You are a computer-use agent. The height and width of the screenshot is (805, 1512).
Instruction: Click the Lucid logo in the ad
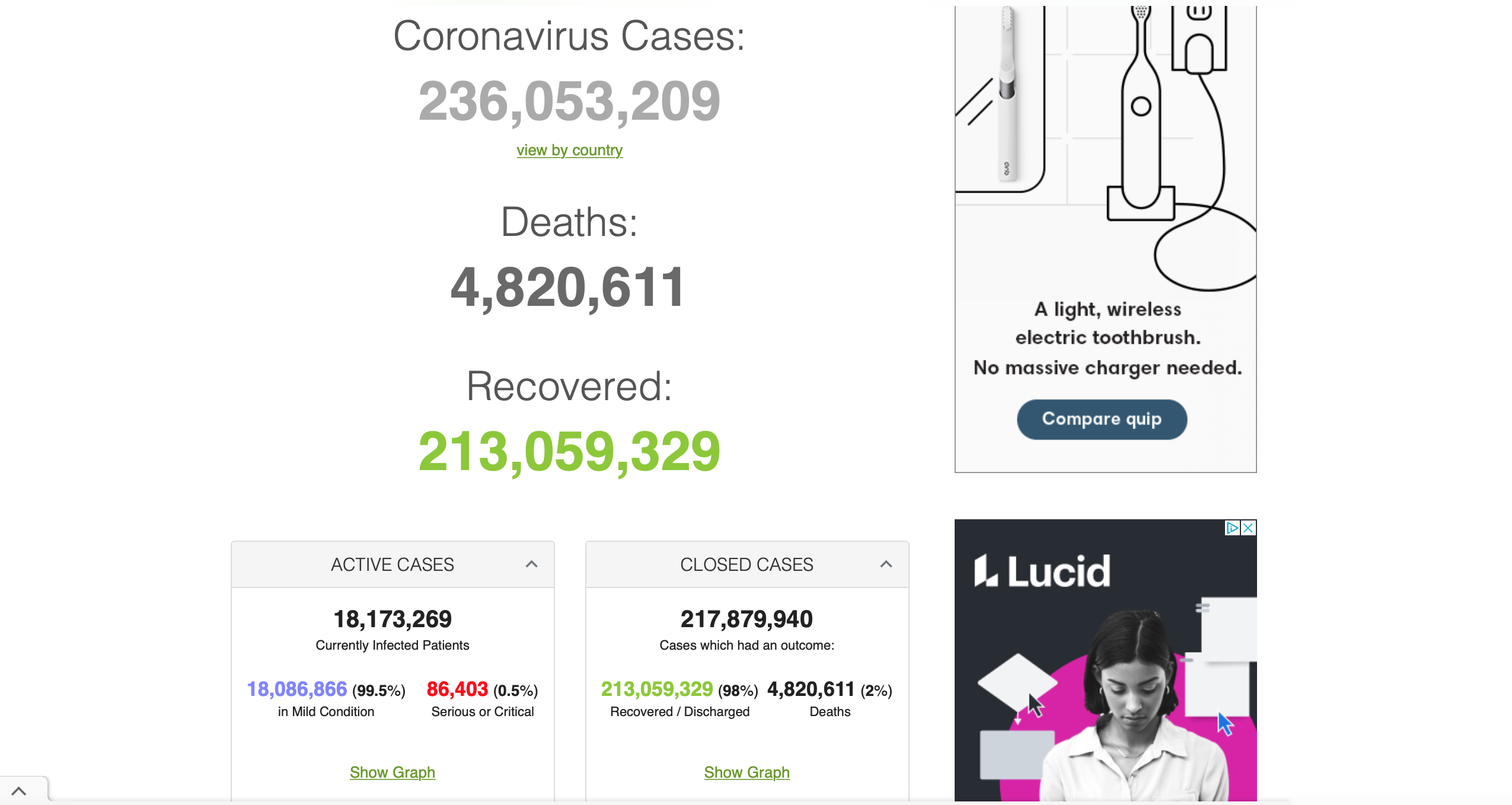pos(1042,571)
